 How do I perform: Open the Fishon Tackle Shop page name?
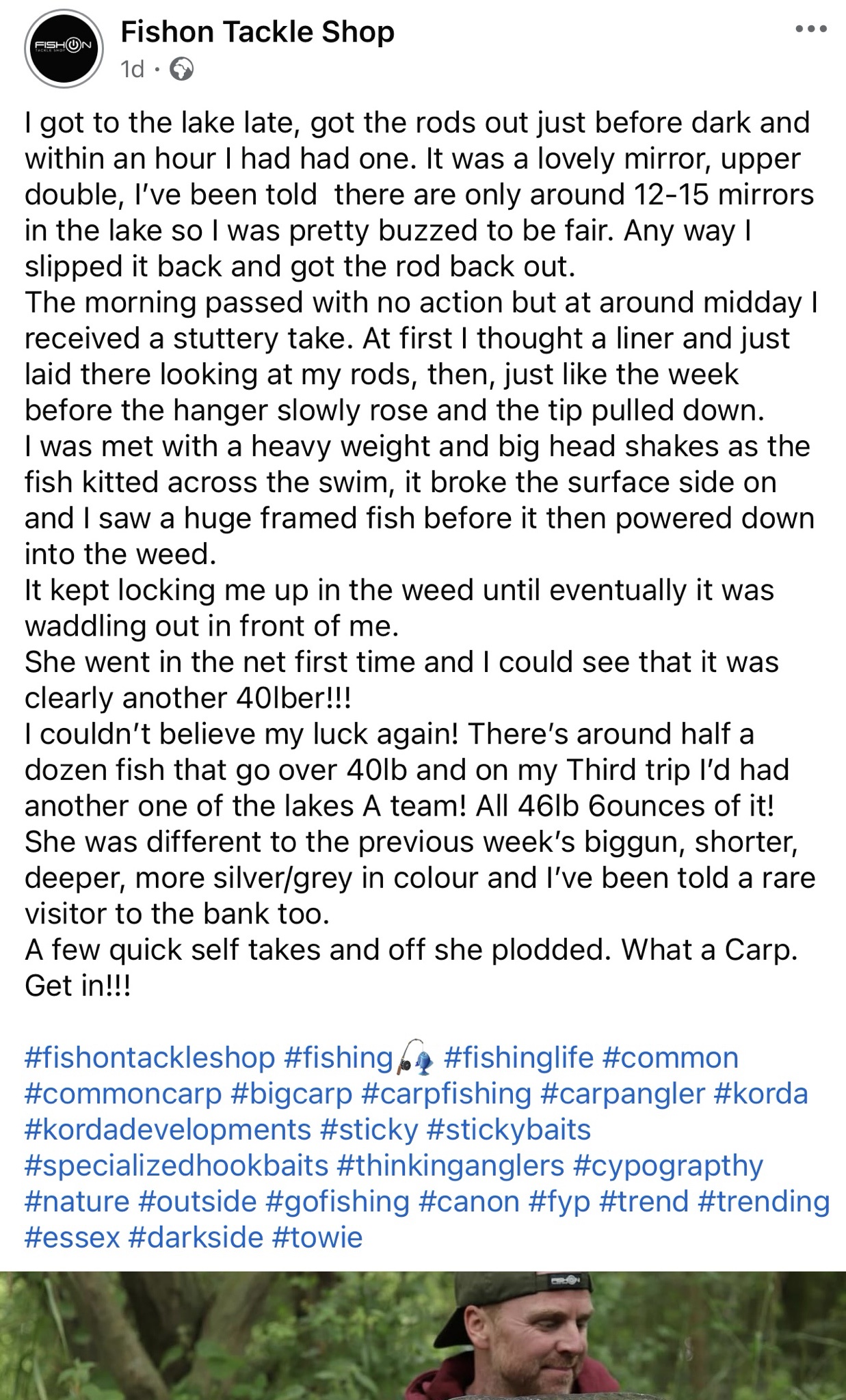pos(257,32)
